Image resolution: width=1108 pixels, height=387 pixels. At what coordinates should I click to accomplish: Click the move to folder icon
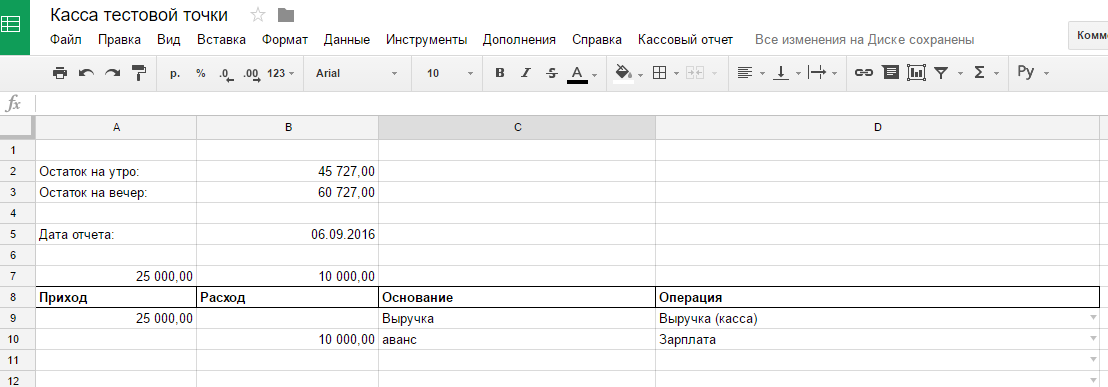285,15
